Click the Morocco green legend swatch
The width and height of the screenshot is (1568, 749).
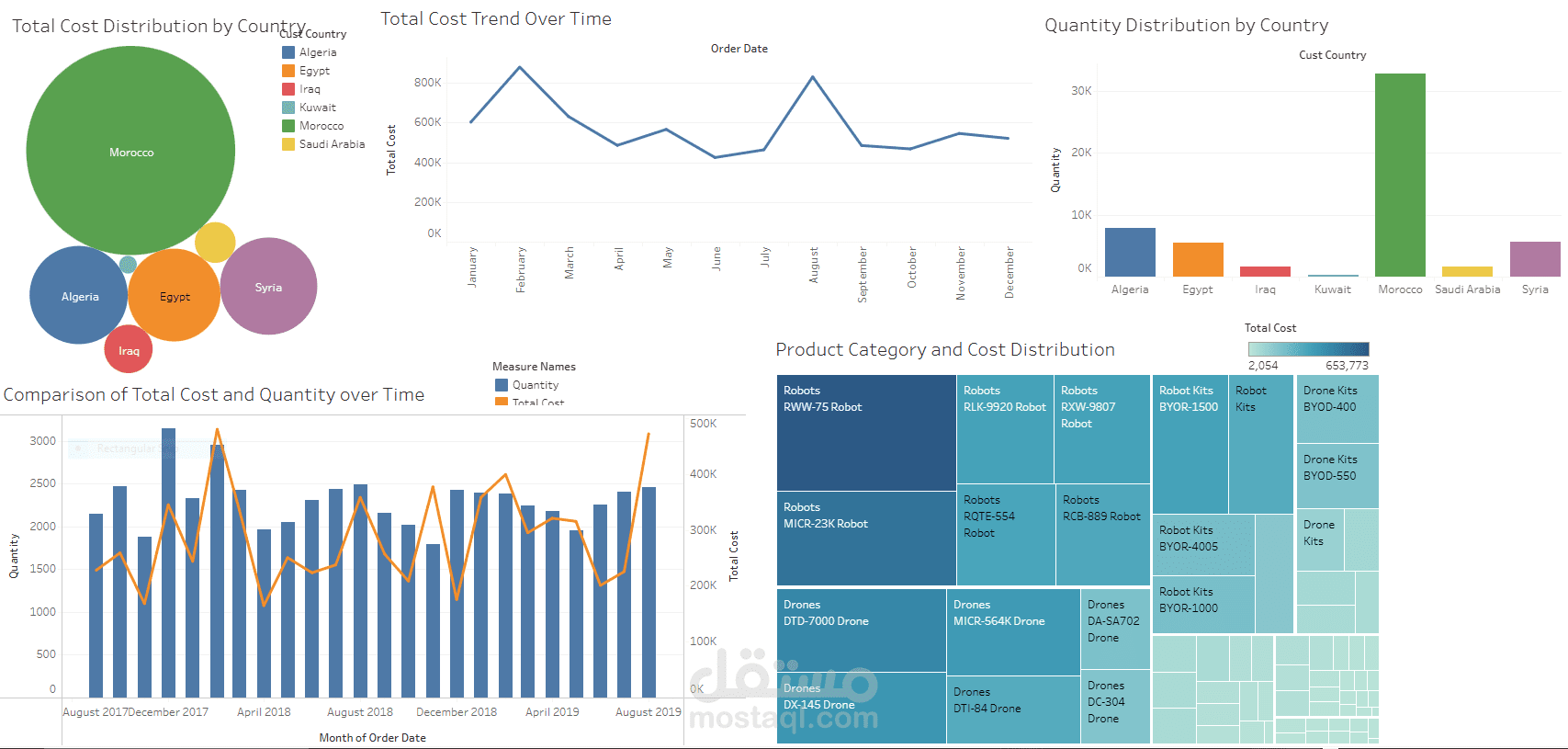click(x=288, y=126)
